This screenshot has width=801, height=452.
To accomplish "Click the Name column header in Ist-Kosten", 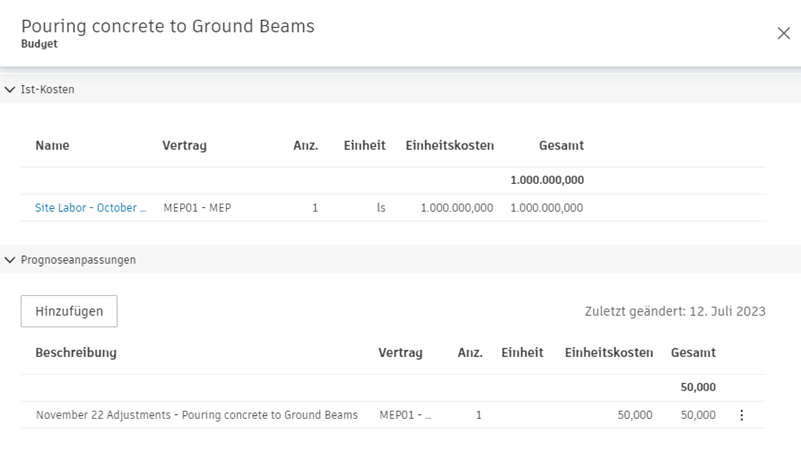I will (52, 146).
